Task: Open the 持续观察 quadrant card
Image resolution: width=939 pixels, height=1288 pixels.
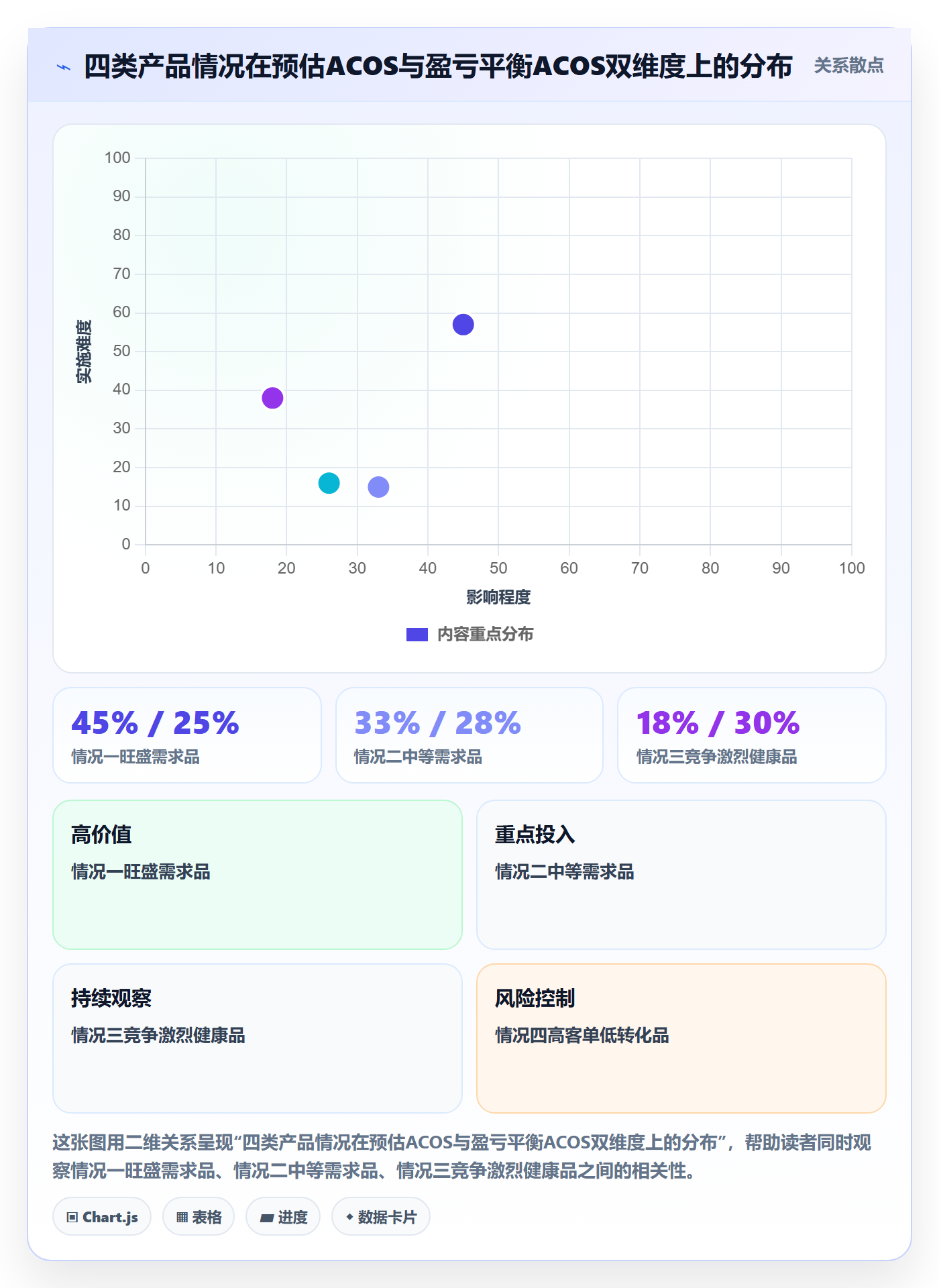Action: tap(258, 1038)
